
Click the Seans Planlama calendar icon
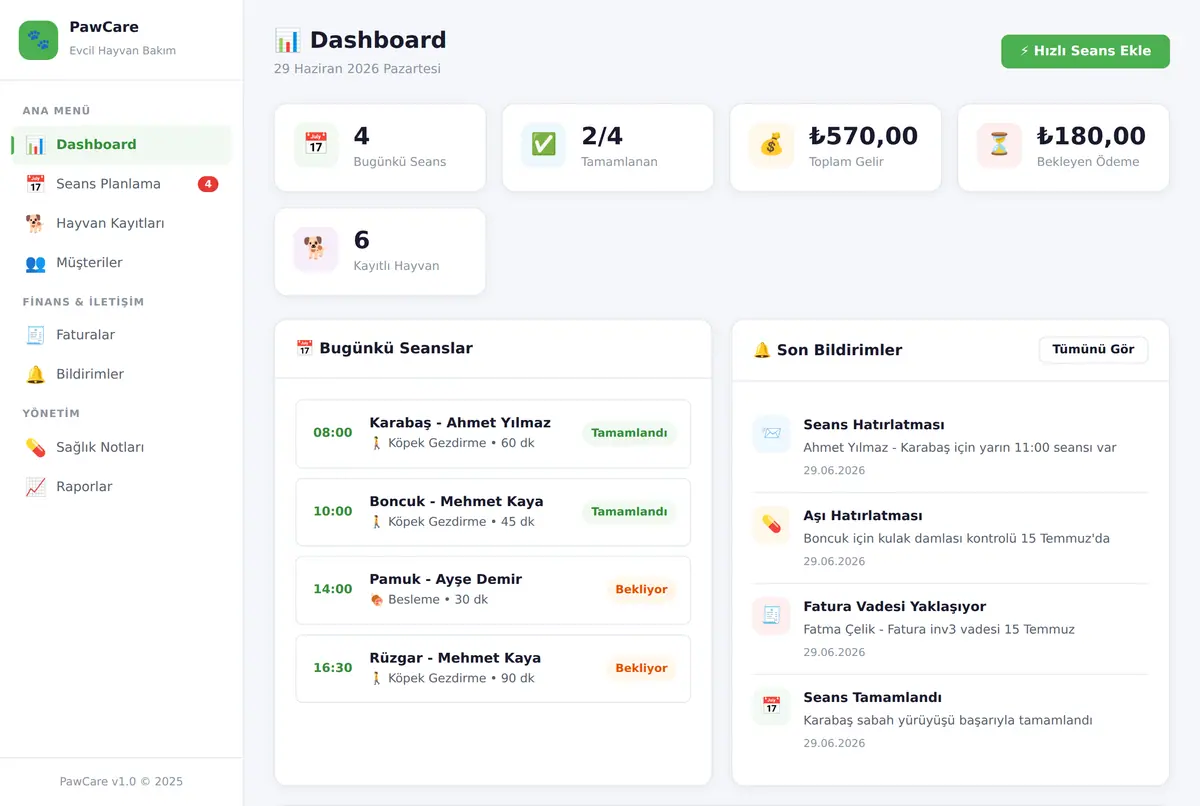coord(36,184)
